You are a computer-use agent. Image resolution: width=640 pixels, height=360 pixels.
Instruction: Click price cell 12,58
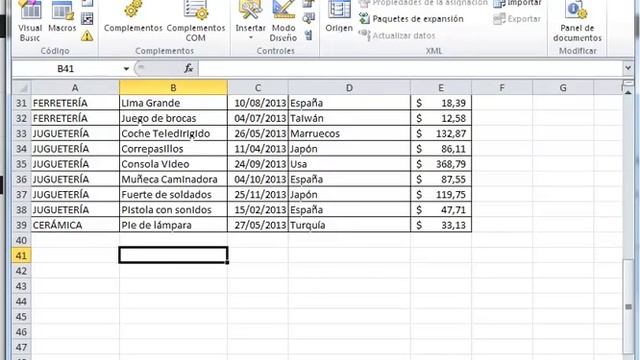pos(441,118)
